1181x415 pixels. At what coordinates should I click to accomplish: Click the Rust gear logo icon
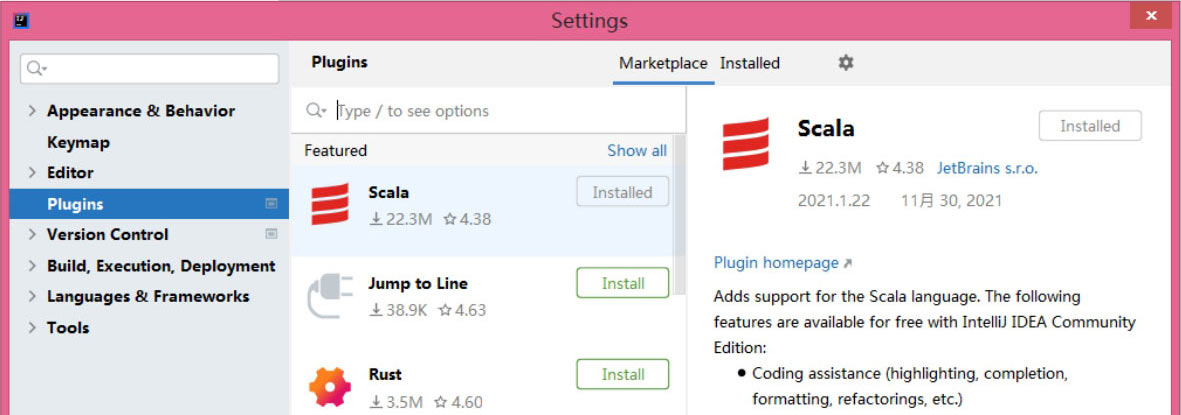coord(330,387)
